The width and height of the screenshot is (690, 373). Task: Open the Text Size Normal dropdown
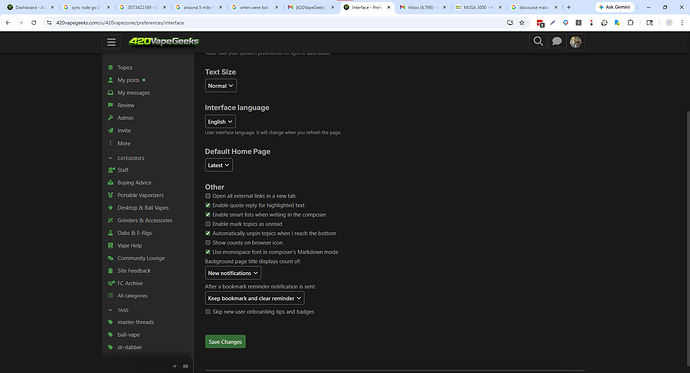click(x=220, y=86)
